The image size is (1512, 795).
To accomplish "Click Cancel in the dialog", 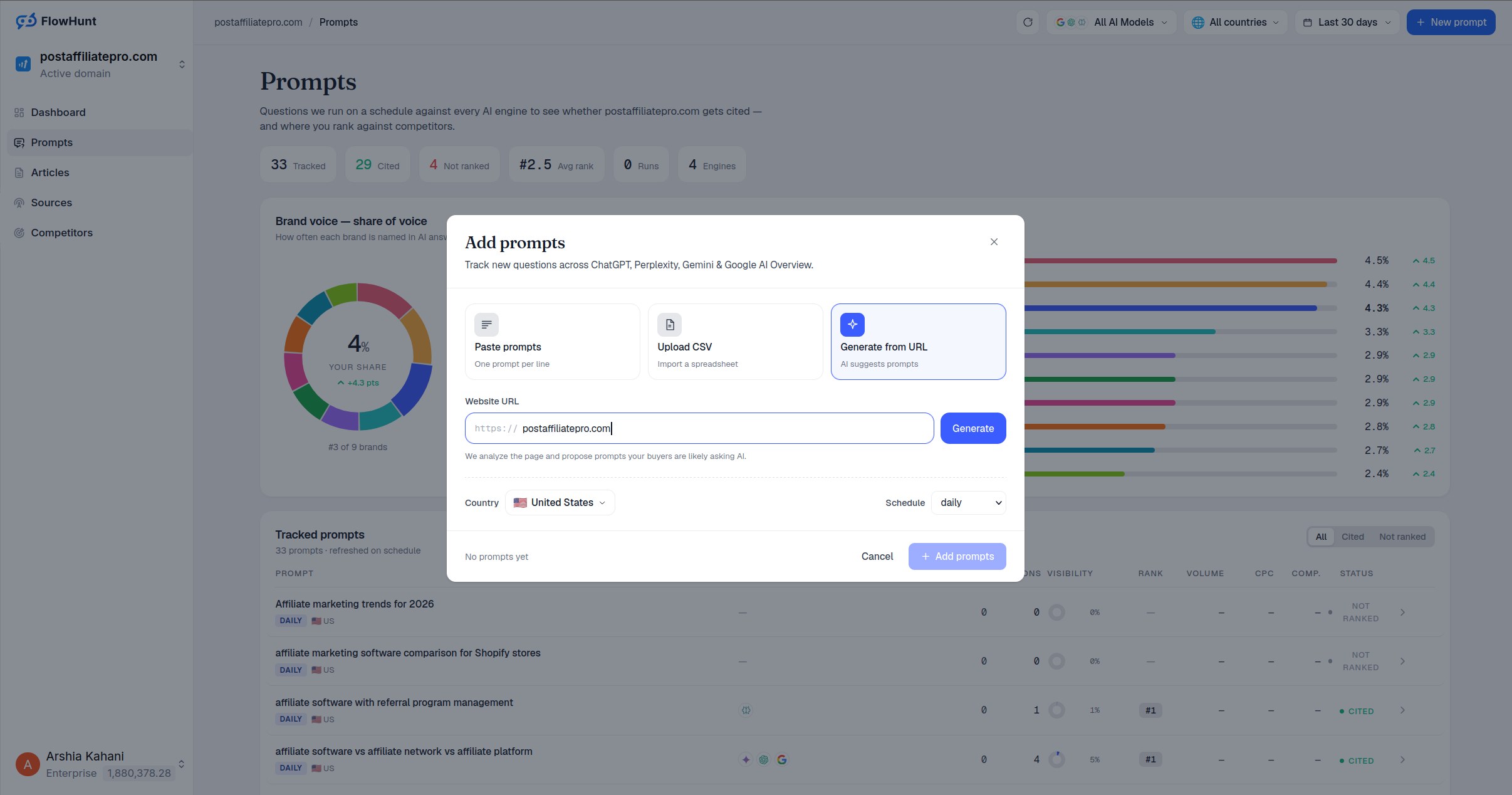I will tap(877, 556).
